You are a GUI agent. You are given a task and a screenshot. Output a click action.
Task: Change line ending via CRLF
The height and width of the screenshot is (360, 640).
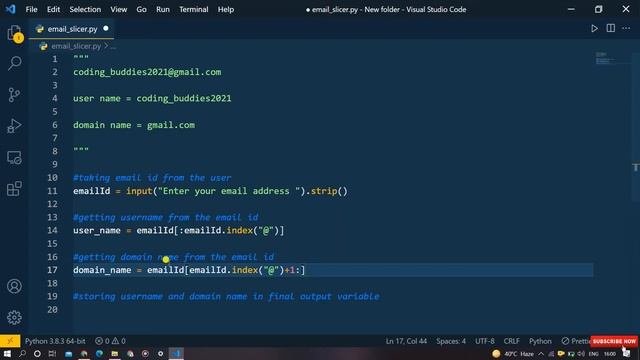coord(511,341)
